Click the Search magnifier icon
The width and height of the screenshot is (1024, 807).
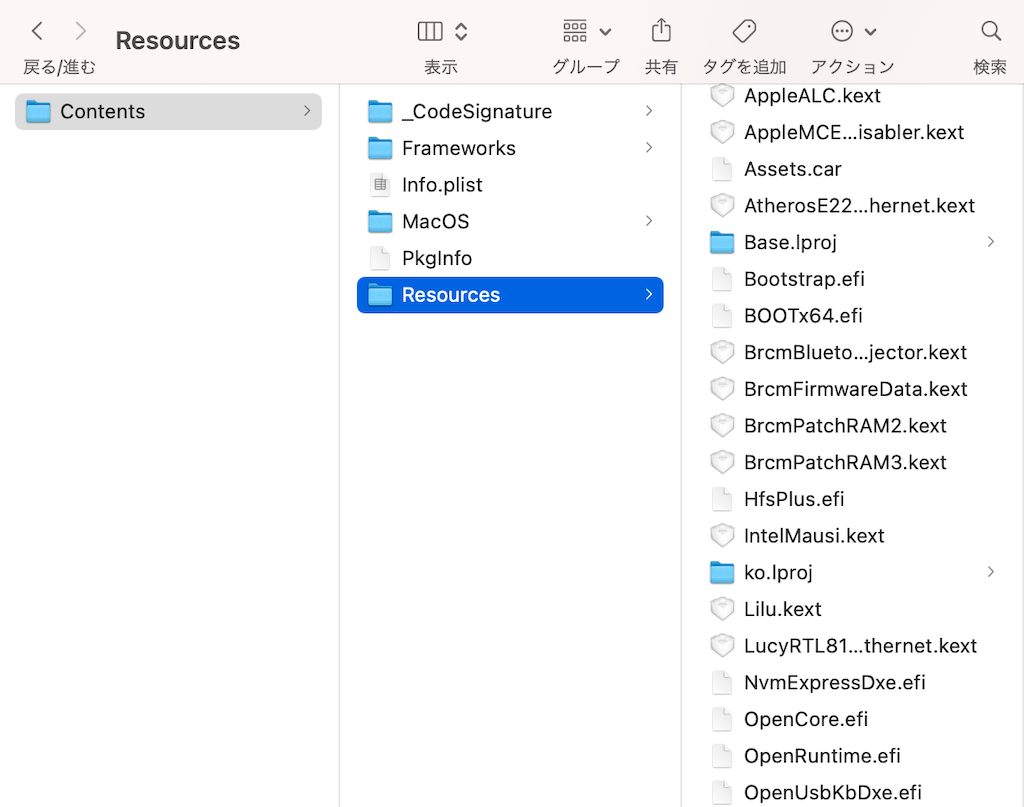click(991, 31)
